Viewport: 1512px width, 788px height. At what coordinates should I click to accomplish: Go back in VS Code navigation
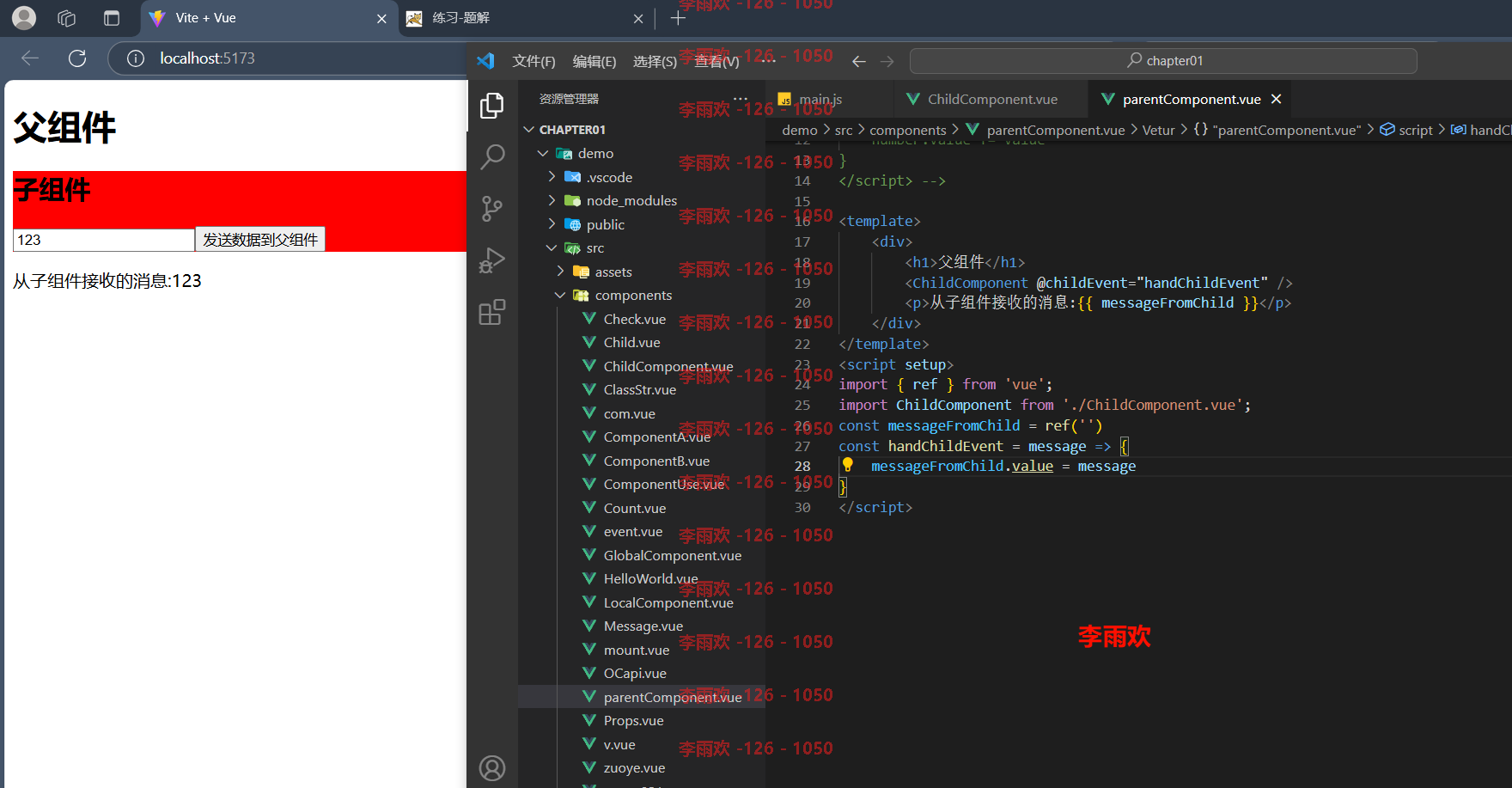tap(858, 61)
